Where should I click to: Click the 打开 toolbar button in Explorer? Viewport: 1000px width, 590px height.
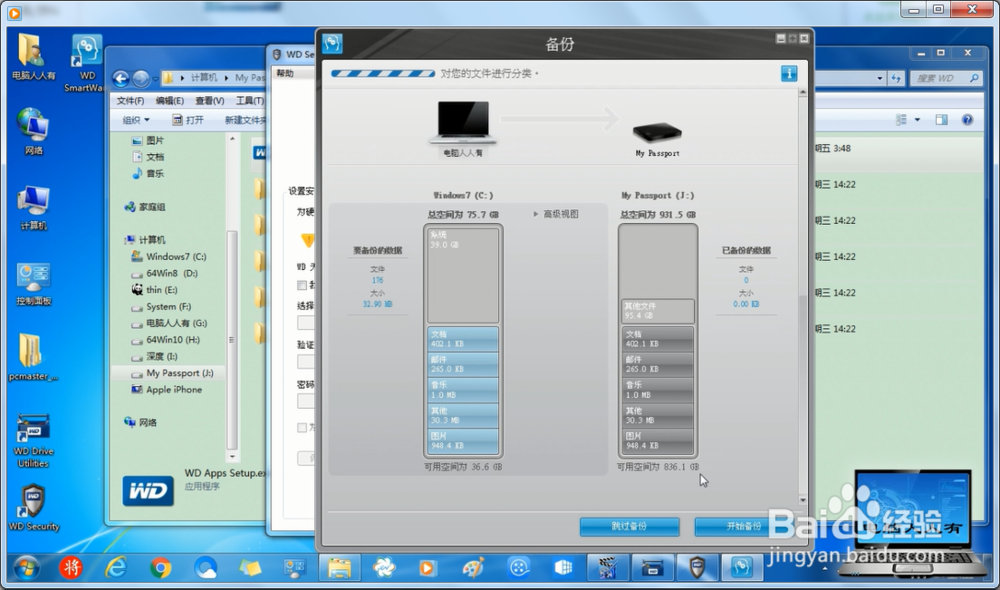(x=188, y=120)
